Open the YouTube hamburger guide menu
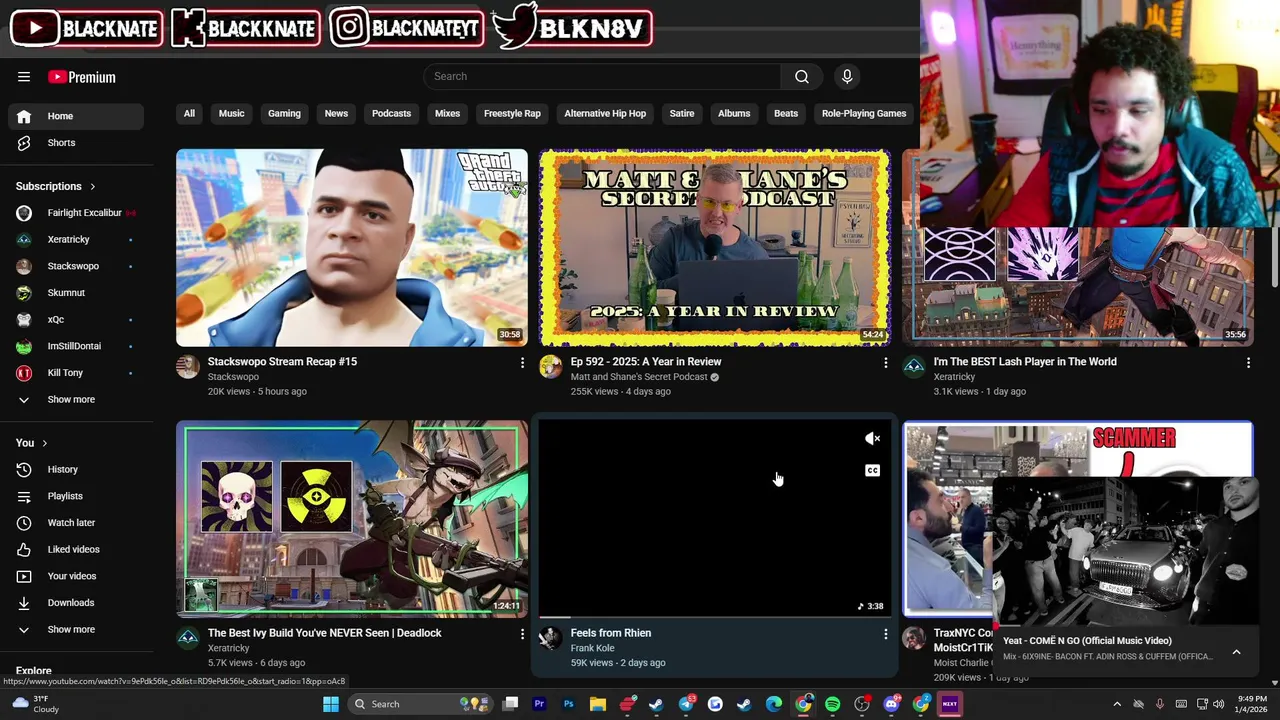1280x720 pixels. [24, 77]
